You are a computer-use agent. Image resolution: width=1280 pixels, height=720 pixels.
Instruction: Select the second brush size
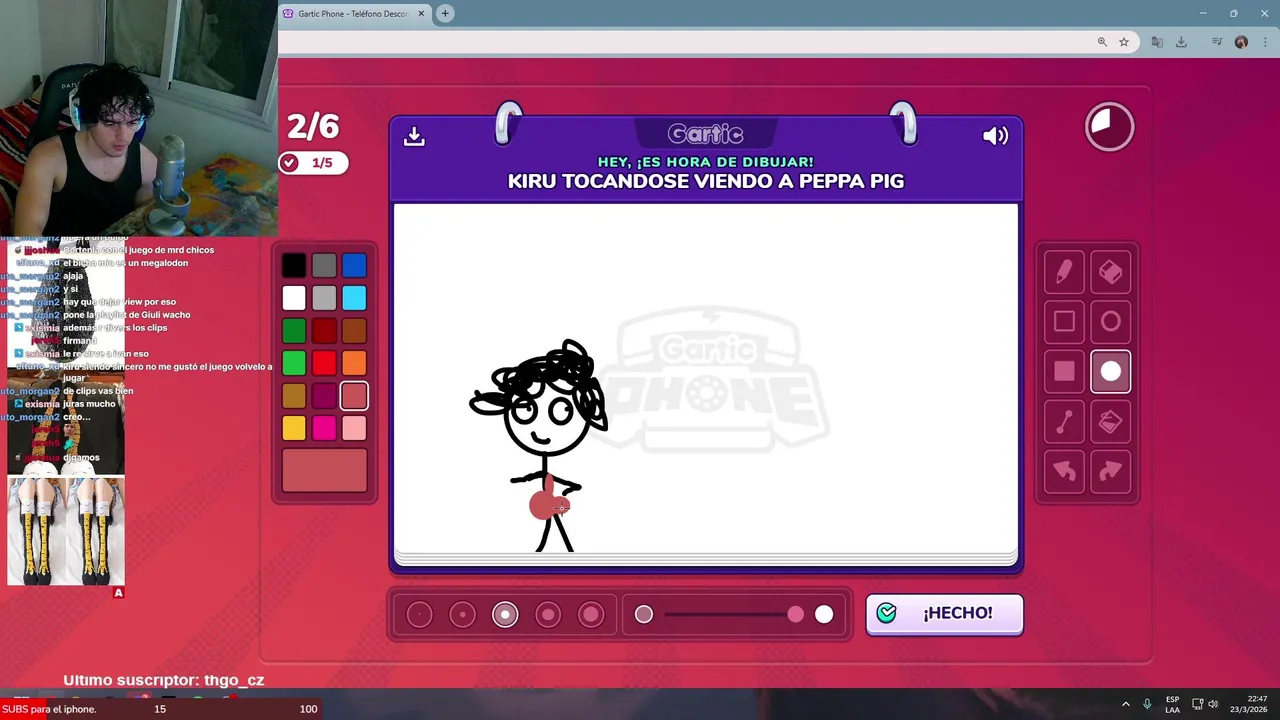[x=462, y=614]
